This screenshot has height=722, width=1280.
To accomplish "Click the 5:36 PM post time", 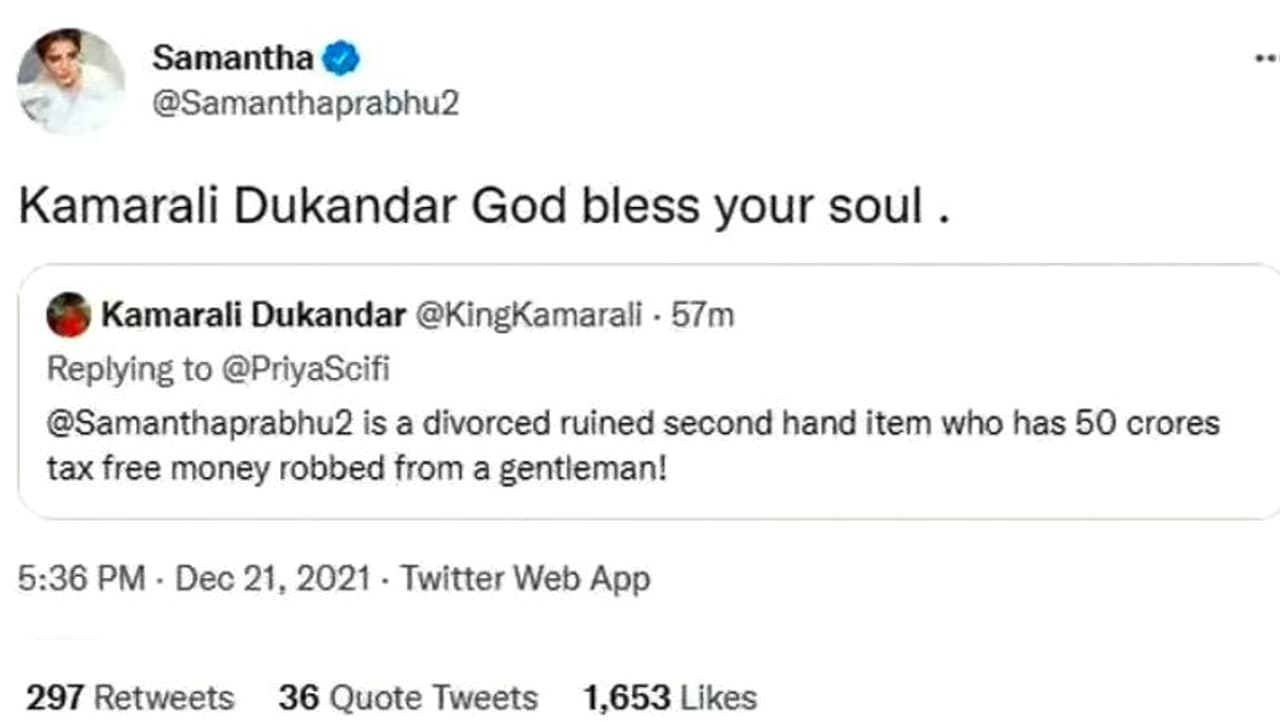I will [81, 579].
